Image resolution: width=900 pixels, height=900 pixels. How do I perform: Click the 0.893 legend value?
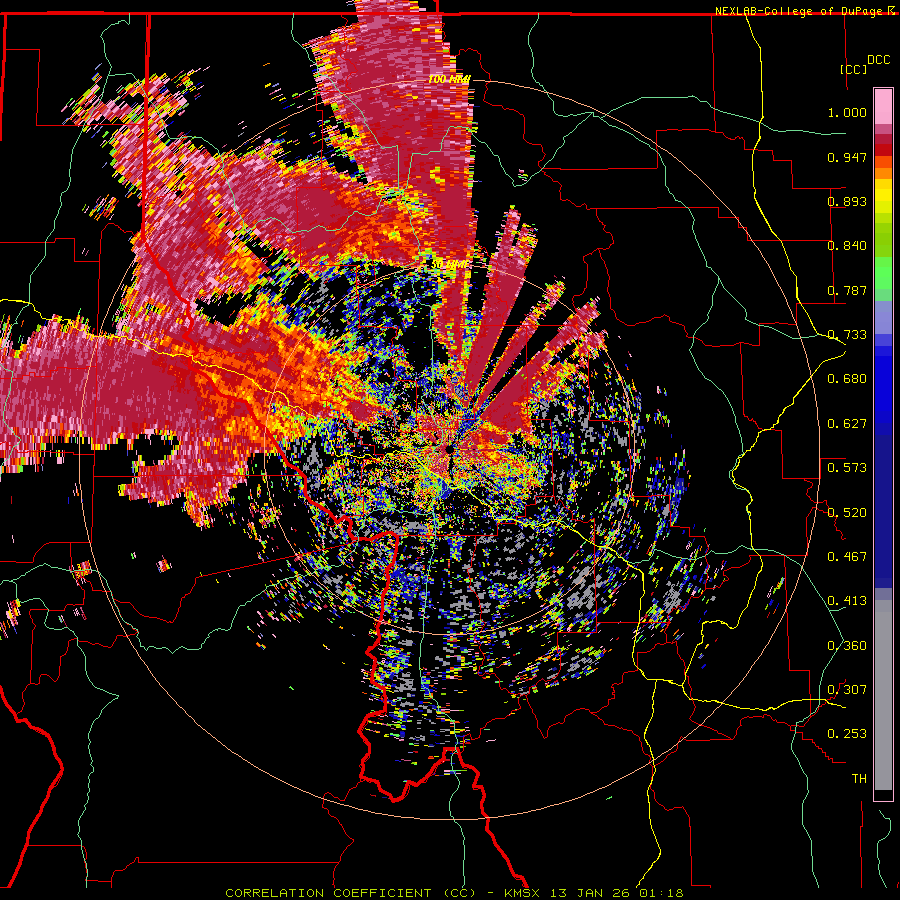coord(847,201)
